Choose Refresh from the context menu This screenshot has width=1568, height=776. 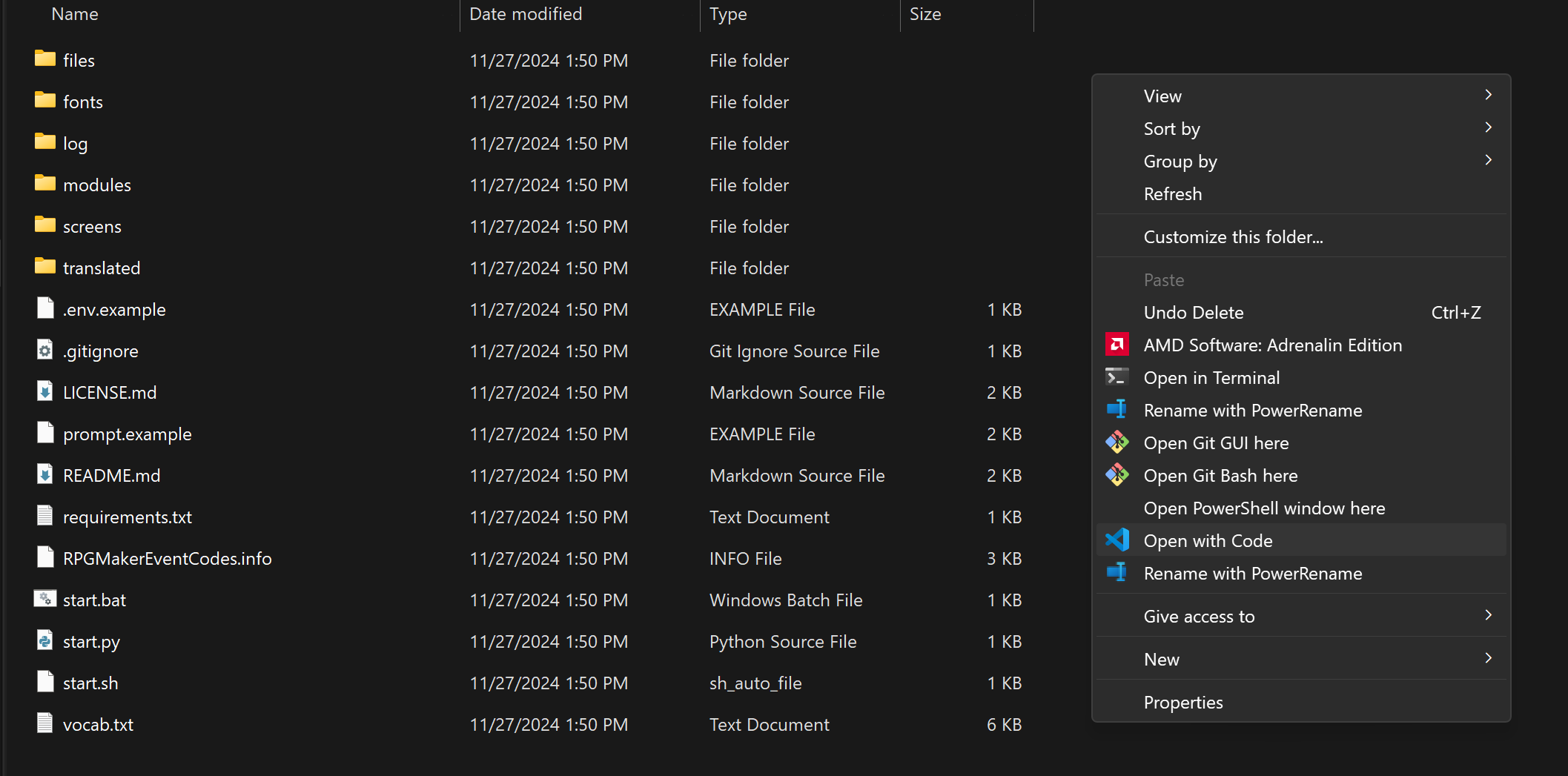pyautogui.click(x=1301, y=194)
